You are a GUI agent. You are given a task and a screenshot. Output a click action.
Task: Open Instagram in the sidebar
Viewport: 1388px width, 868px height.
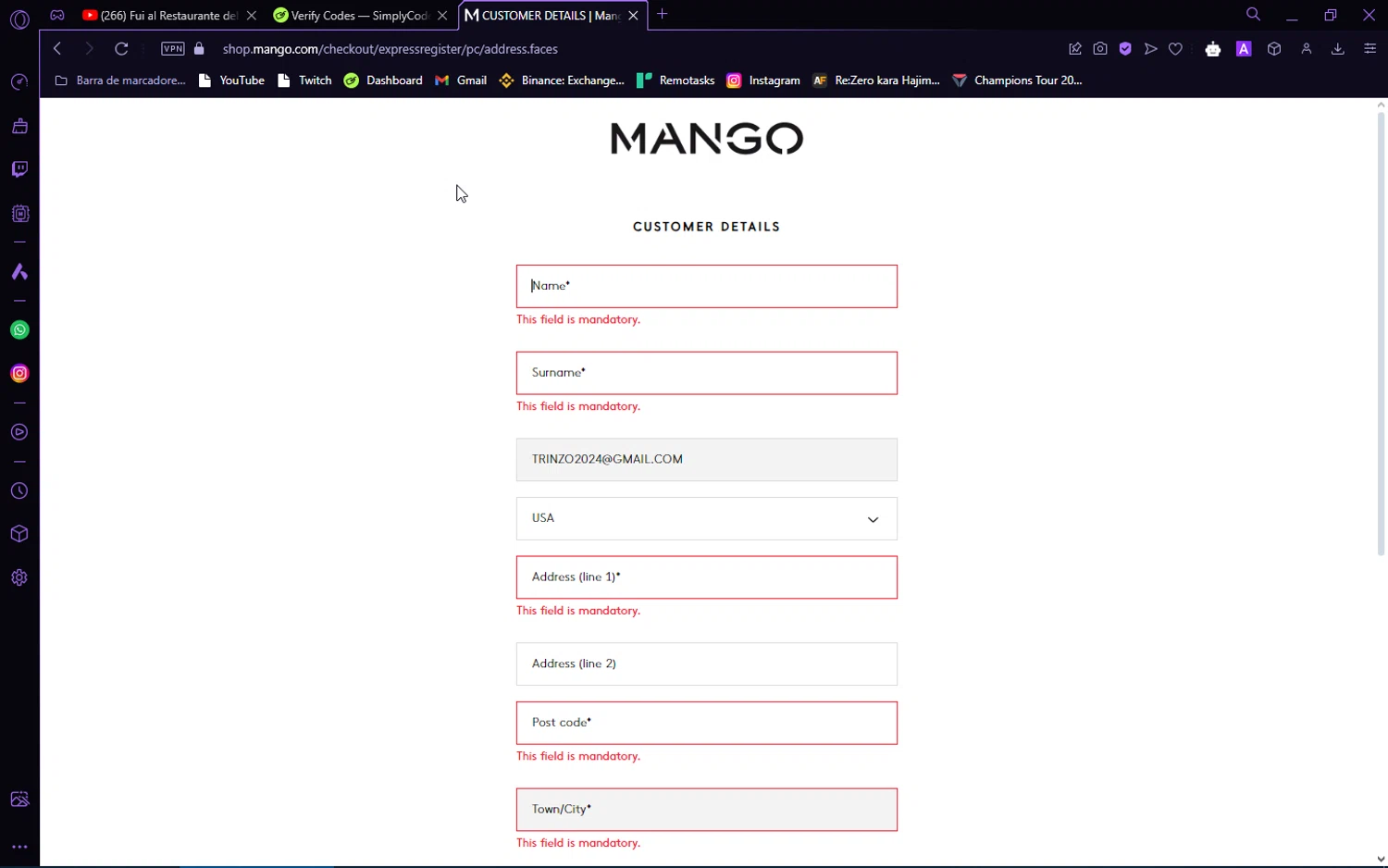tap(19, 374)
